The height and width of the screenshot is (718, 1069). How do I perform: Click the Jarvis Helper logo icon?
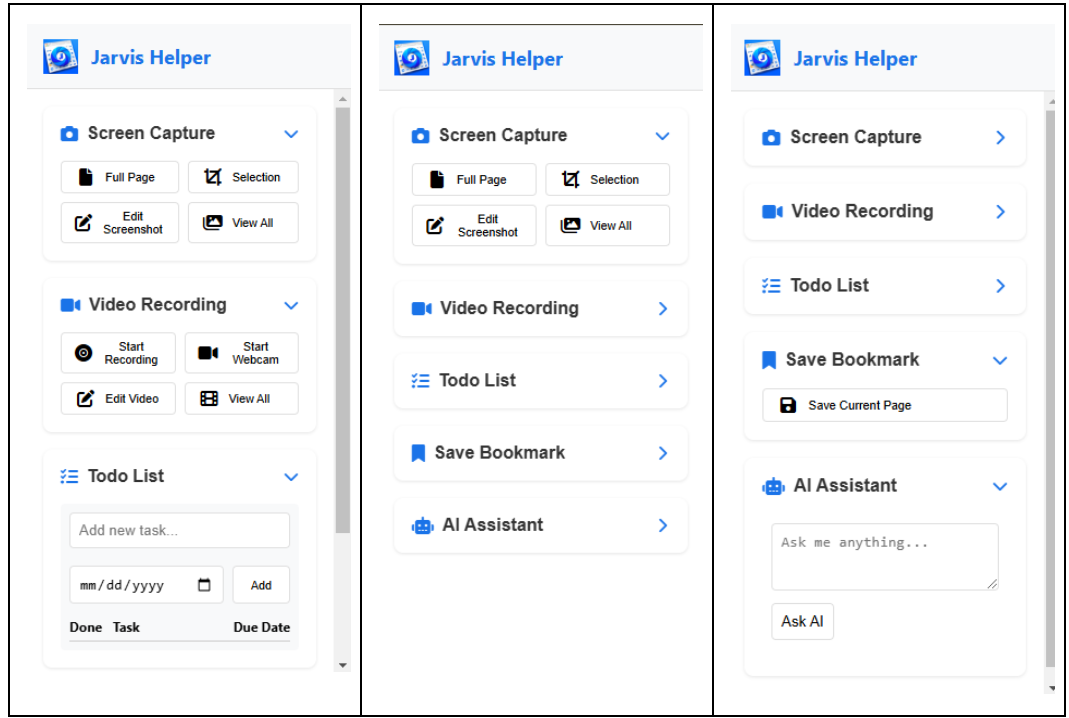(59, 57)
